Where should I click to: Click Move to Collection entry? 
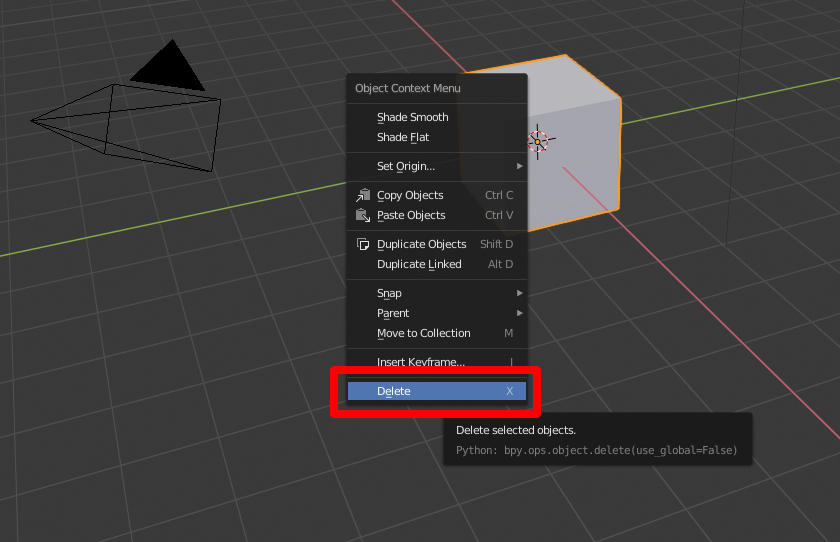[437, 333]
